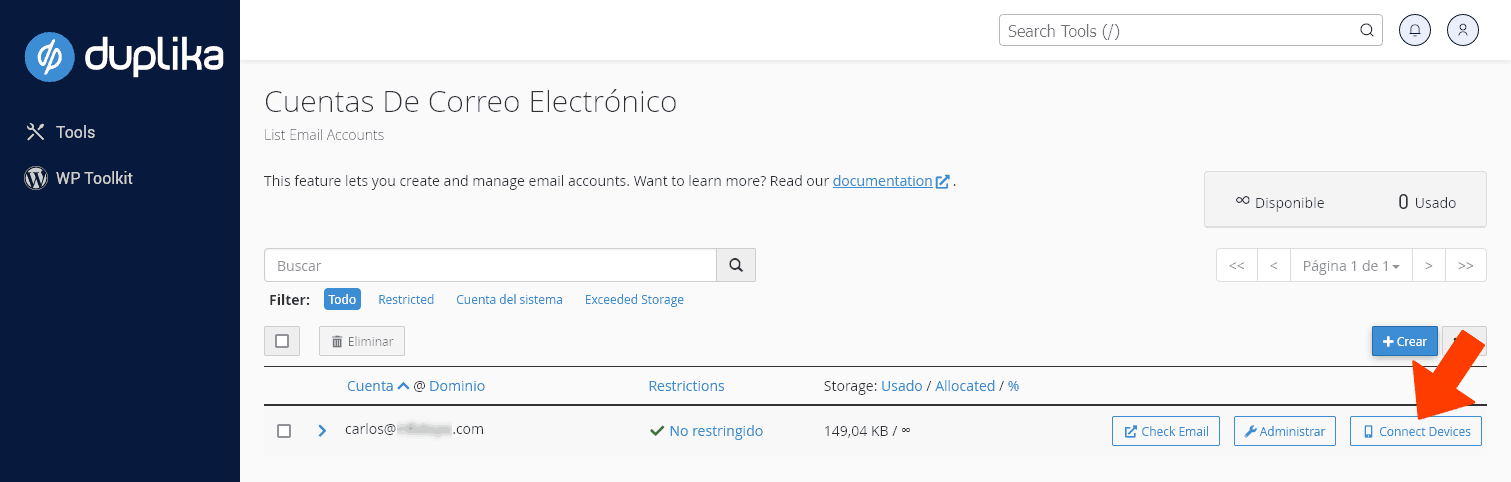The image size is (1511, 482).
Task: Go to the last page (>>)
Action: click(x=1465, y=266)
